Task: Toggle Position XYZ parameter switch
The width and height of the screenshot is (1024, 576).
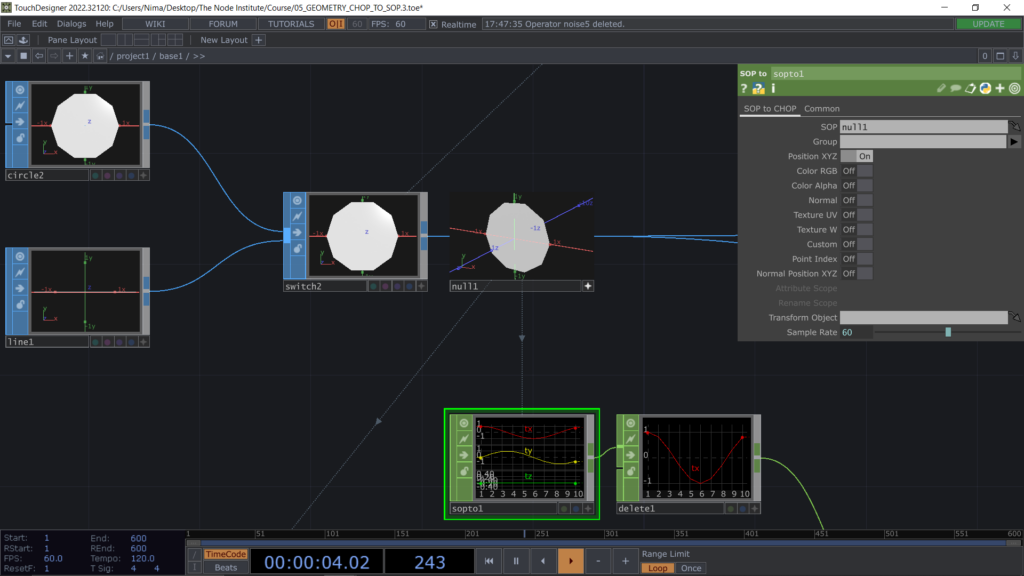Action: coord(857,156)
